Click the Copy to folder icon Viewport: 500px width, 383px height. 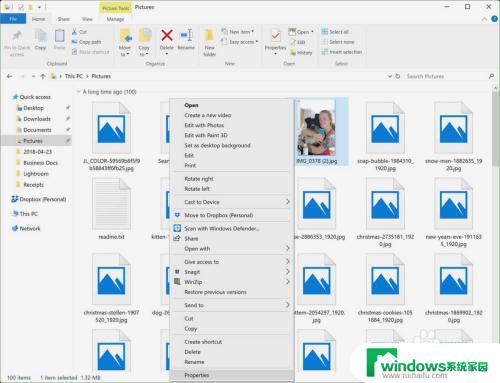[145, 36]
